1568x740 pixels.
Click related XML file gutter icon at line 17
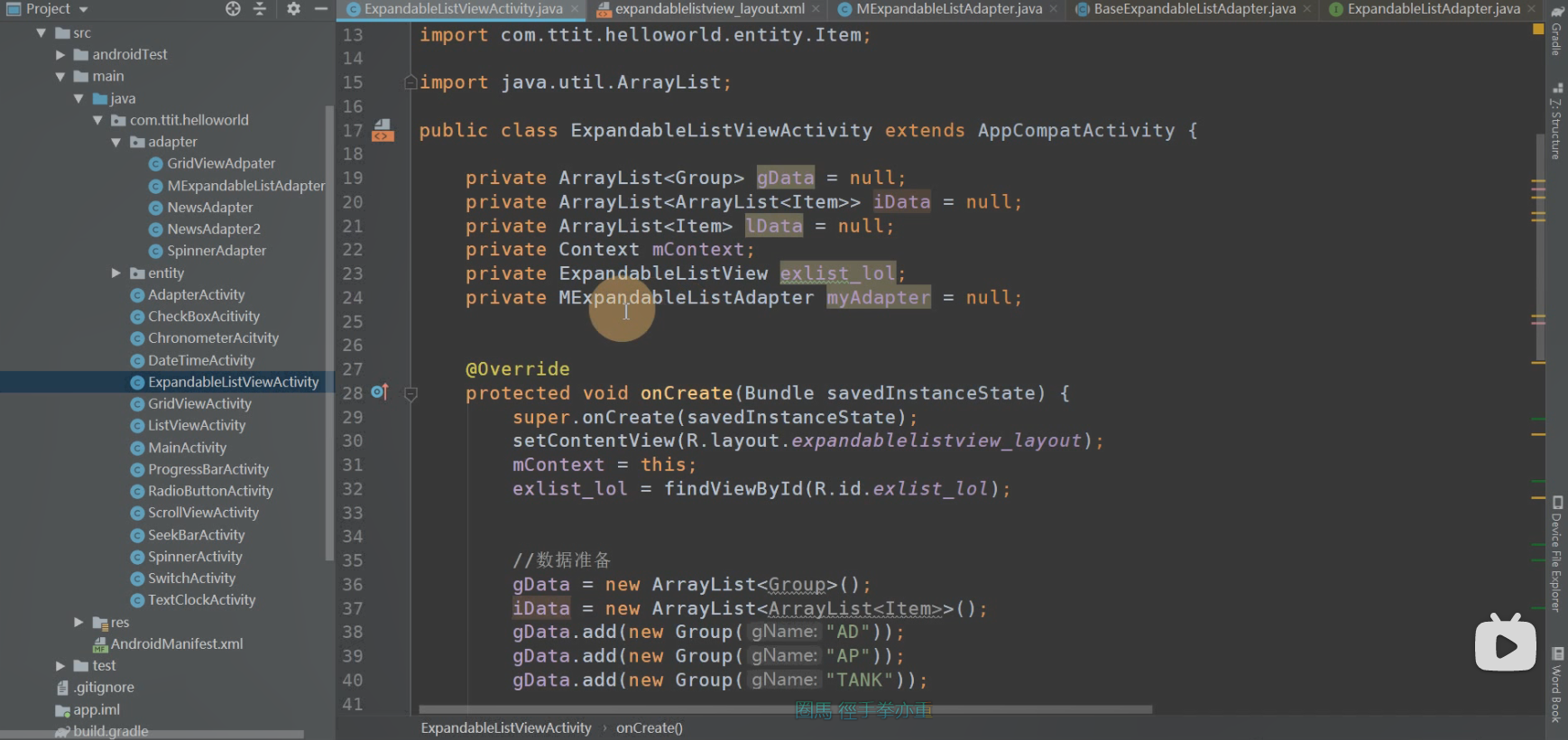tap(383, 131)
